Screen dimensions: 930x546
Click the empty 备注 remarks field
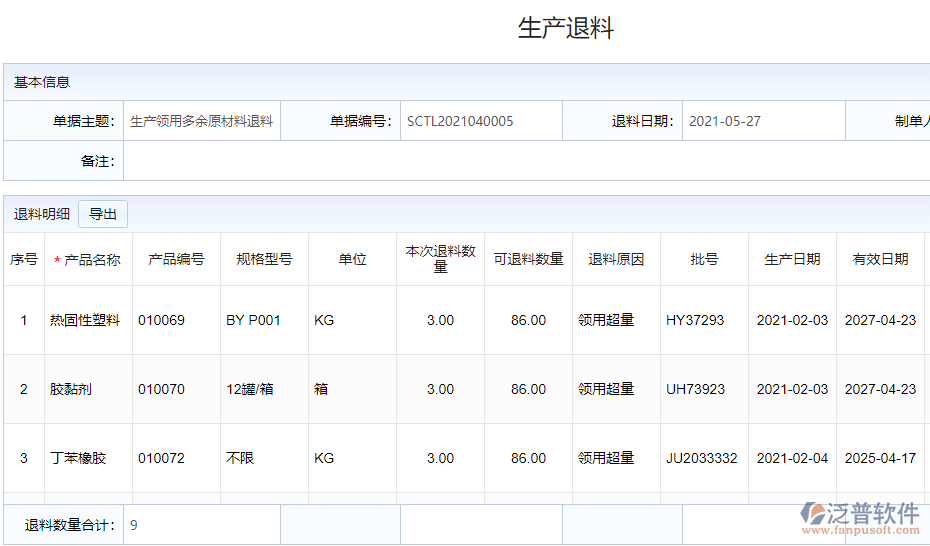pyautogui.click(x=525, y=161)
